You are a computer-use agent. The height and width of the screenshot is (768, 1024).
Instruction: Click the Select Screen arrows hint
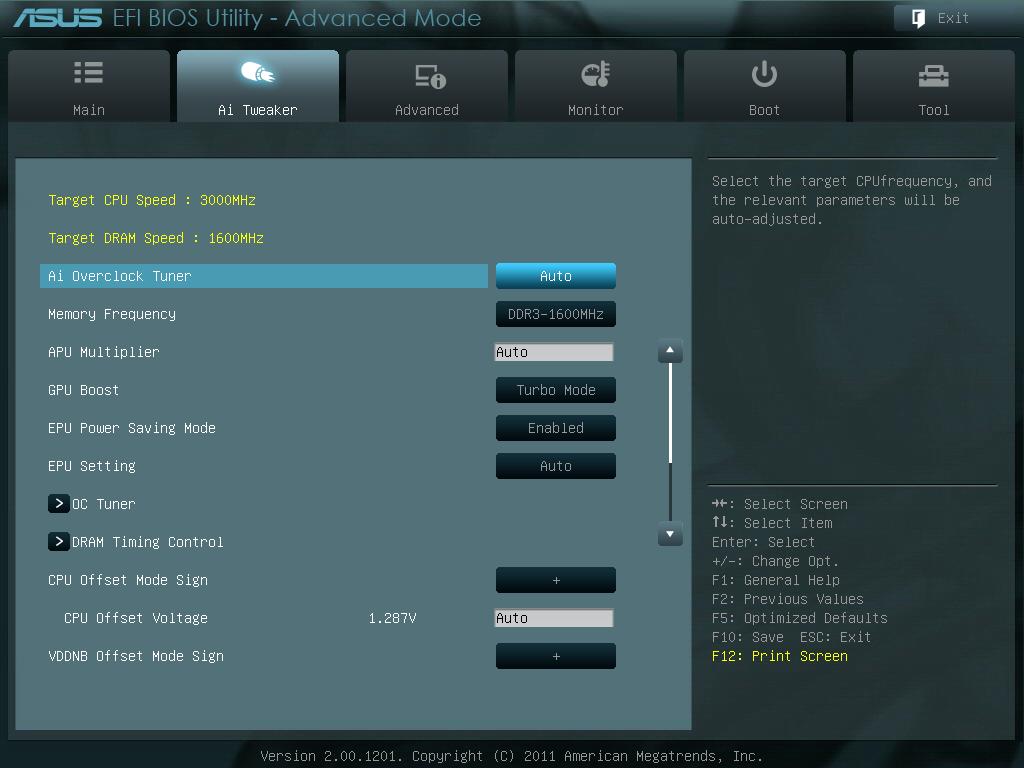(x=779, y=504)
